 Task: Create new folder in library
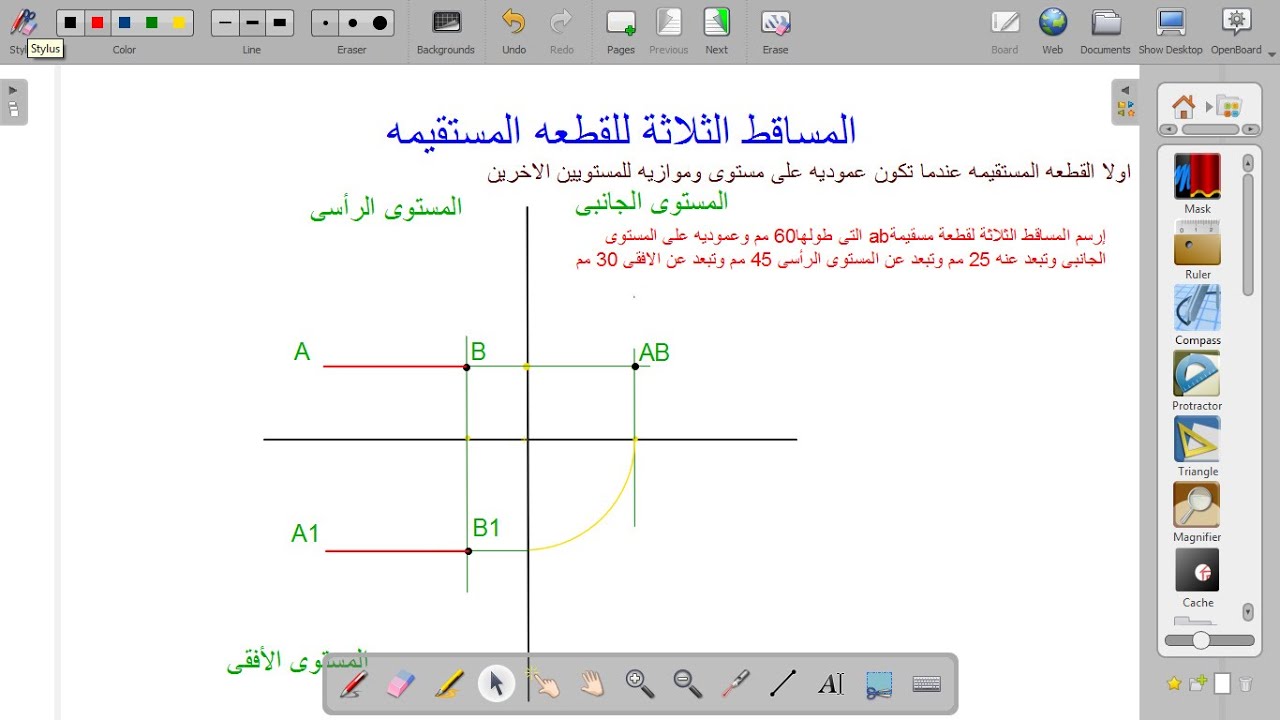click(x=1198, y=684)
